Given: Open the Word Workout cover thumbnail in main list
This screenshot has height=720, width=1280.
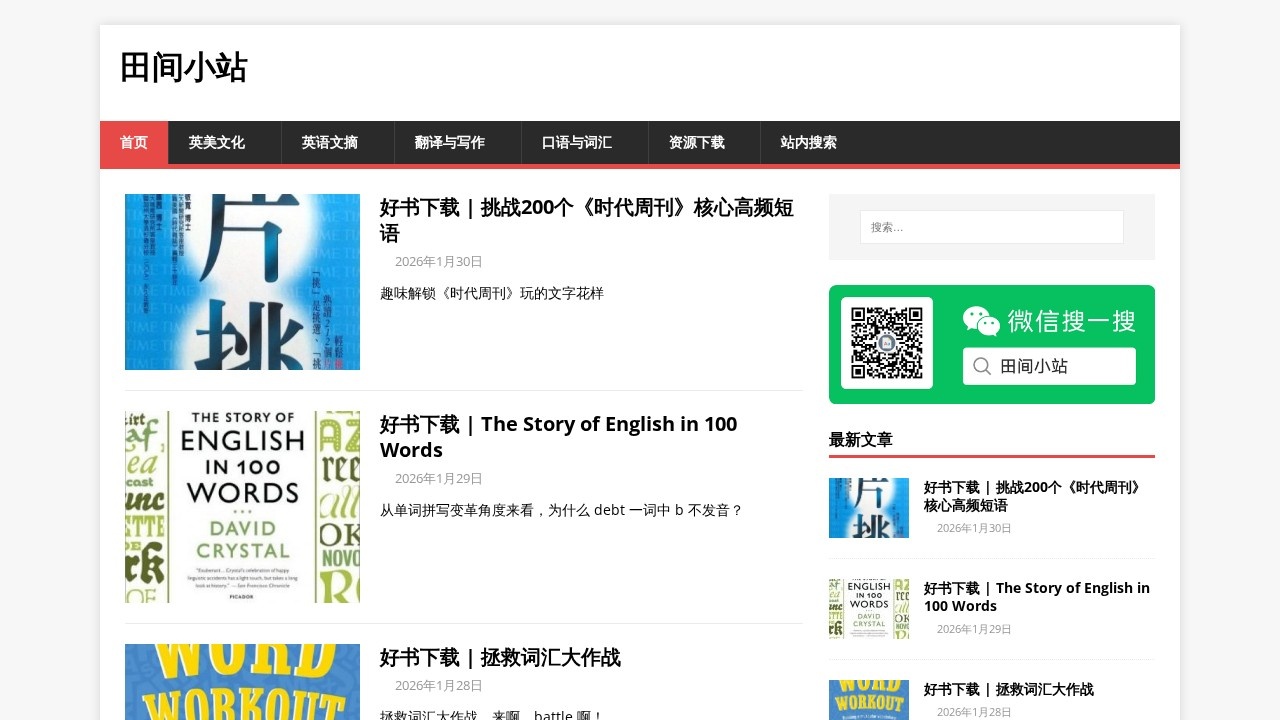Looking at the screenshot, I should pos(242,682).
